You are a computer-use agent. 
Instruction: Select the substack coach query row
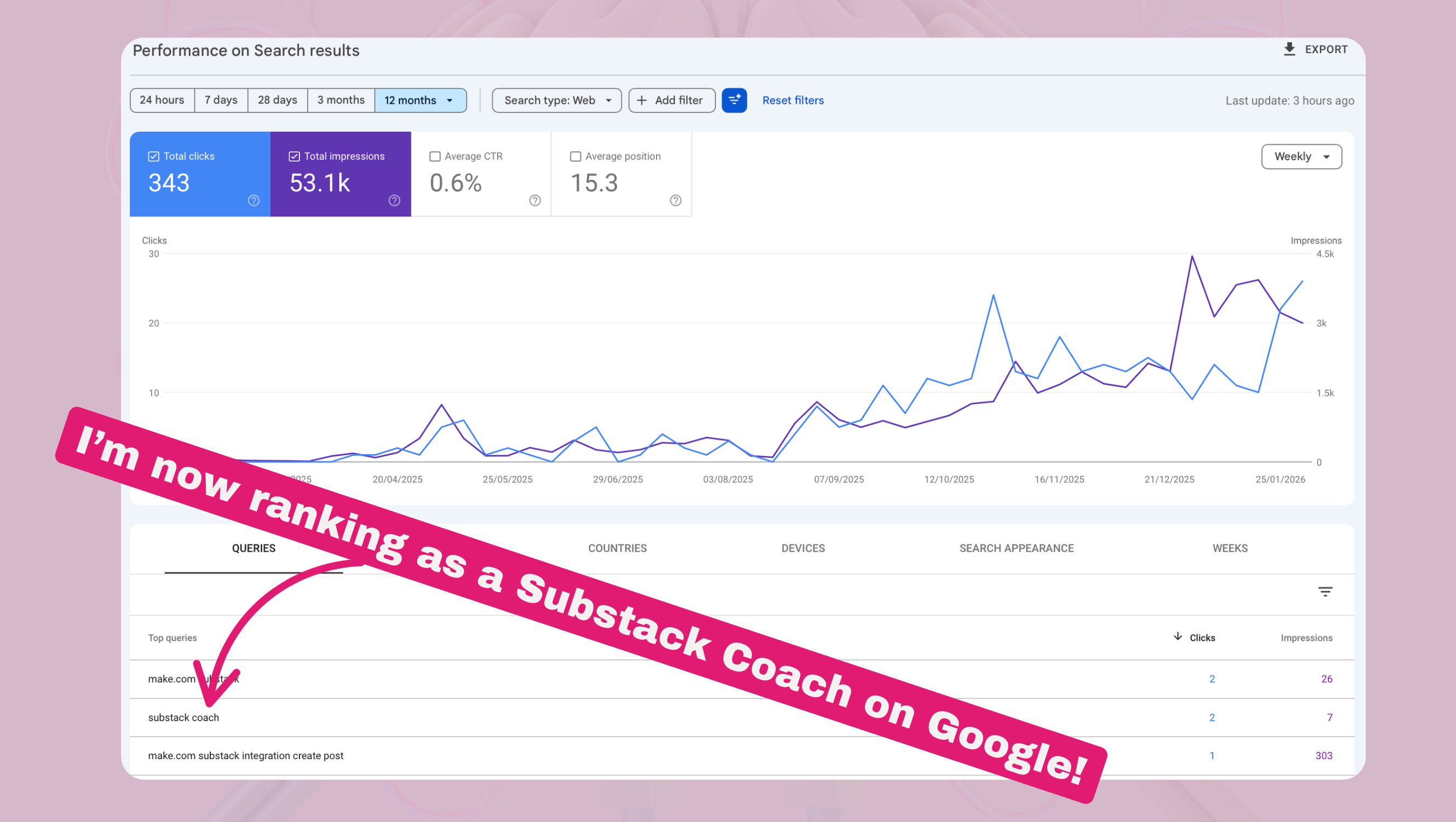tap(184, 717)
